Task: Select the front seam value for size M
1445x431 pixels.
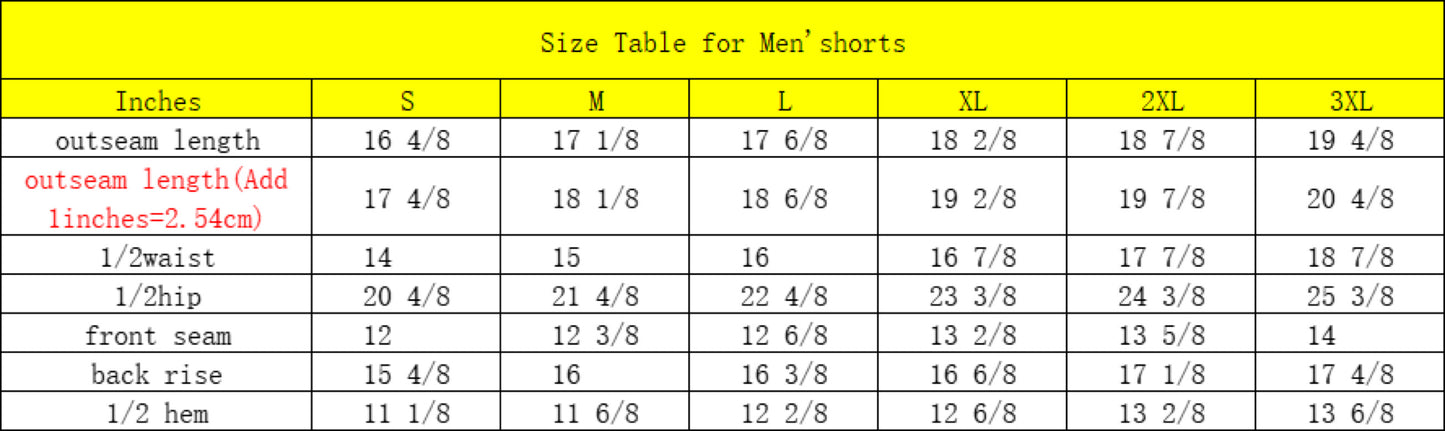Action: point(596,335)
